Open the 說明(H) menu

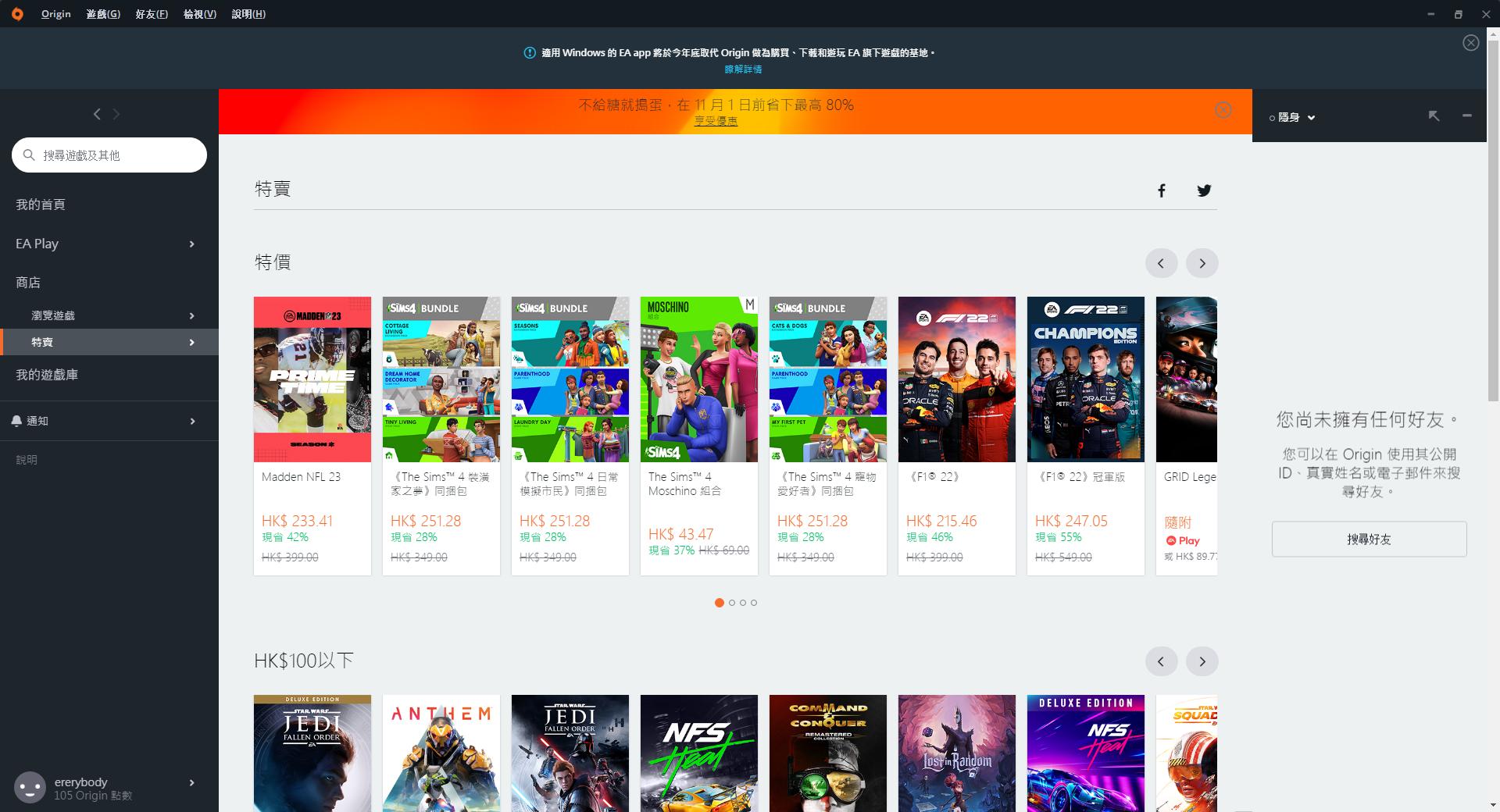[x=248, y=14]
